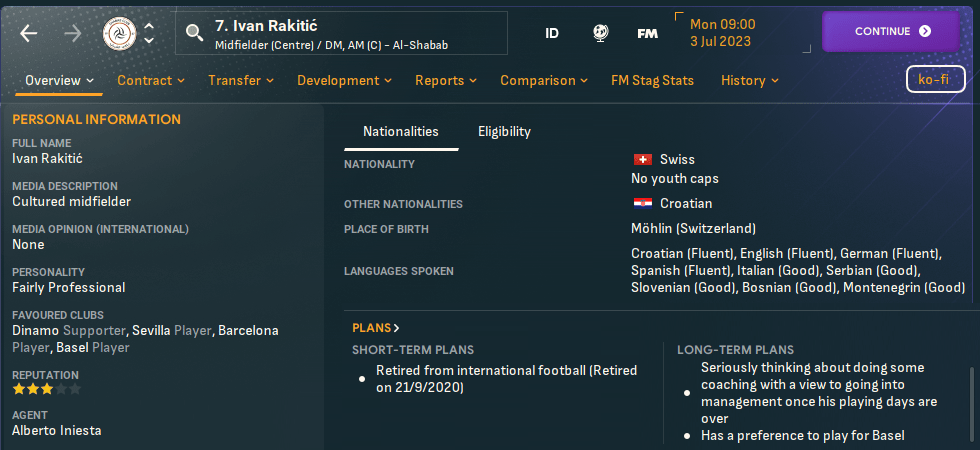Click the forward navigation arrow

click(73, 33)
